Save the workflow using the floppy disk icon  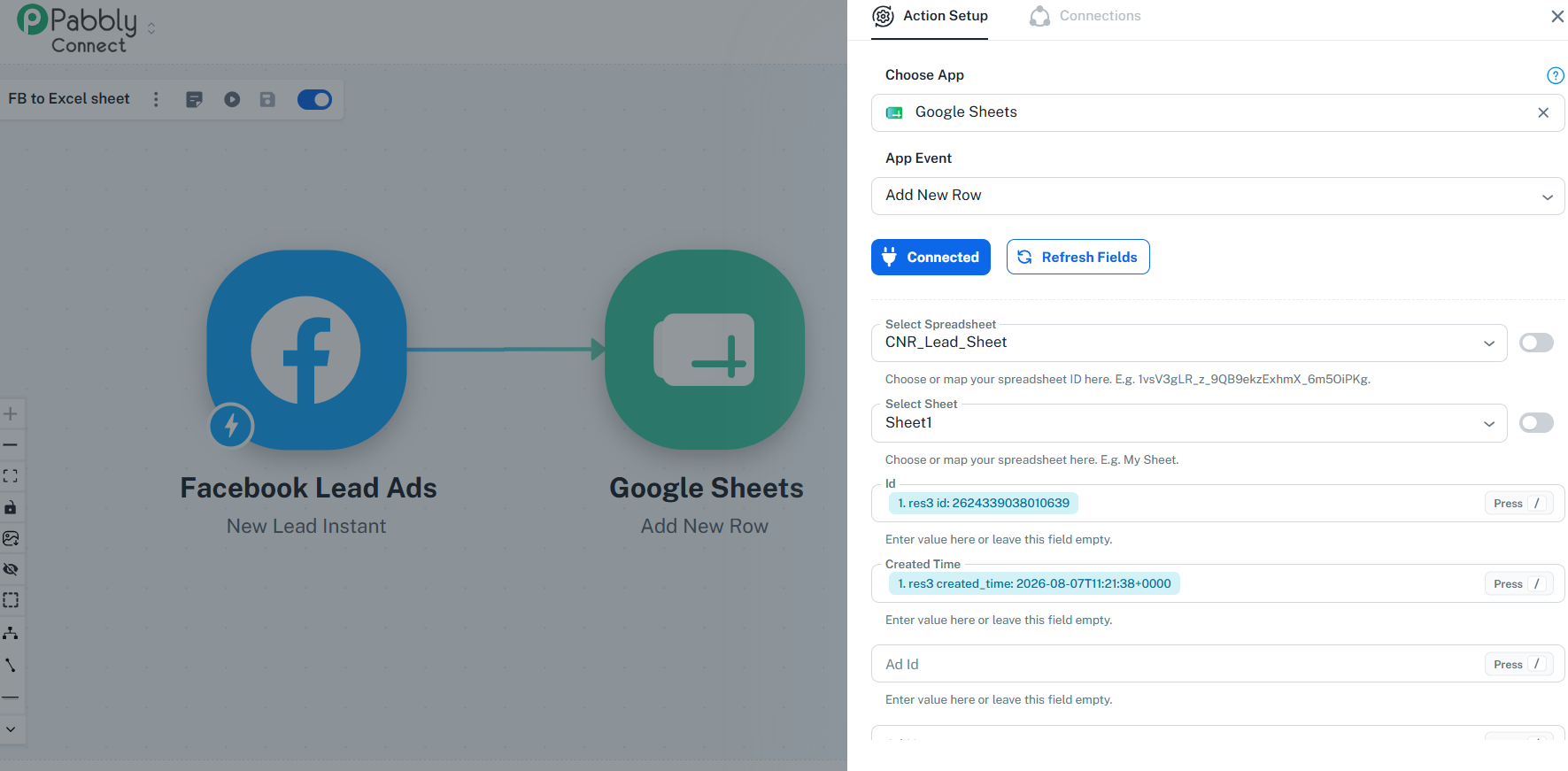point(267,99)
